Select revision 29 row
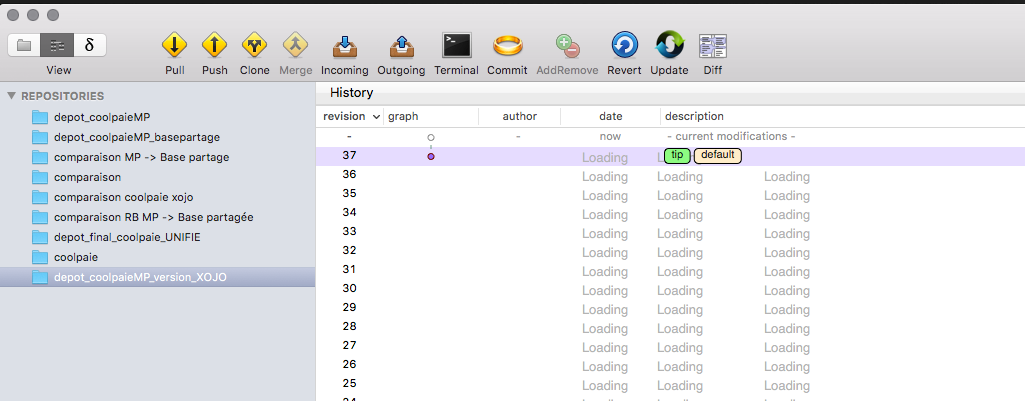1025x401 pixels. click(x=670, y=308)
